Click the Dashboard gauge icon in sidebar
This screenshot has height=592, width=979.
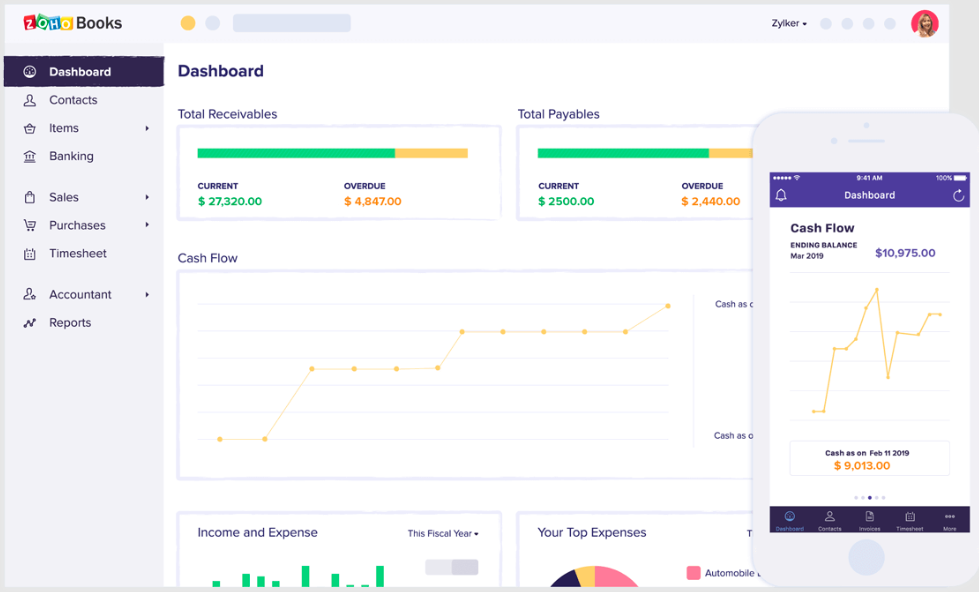pyautogui.click(x=29, y=71)
